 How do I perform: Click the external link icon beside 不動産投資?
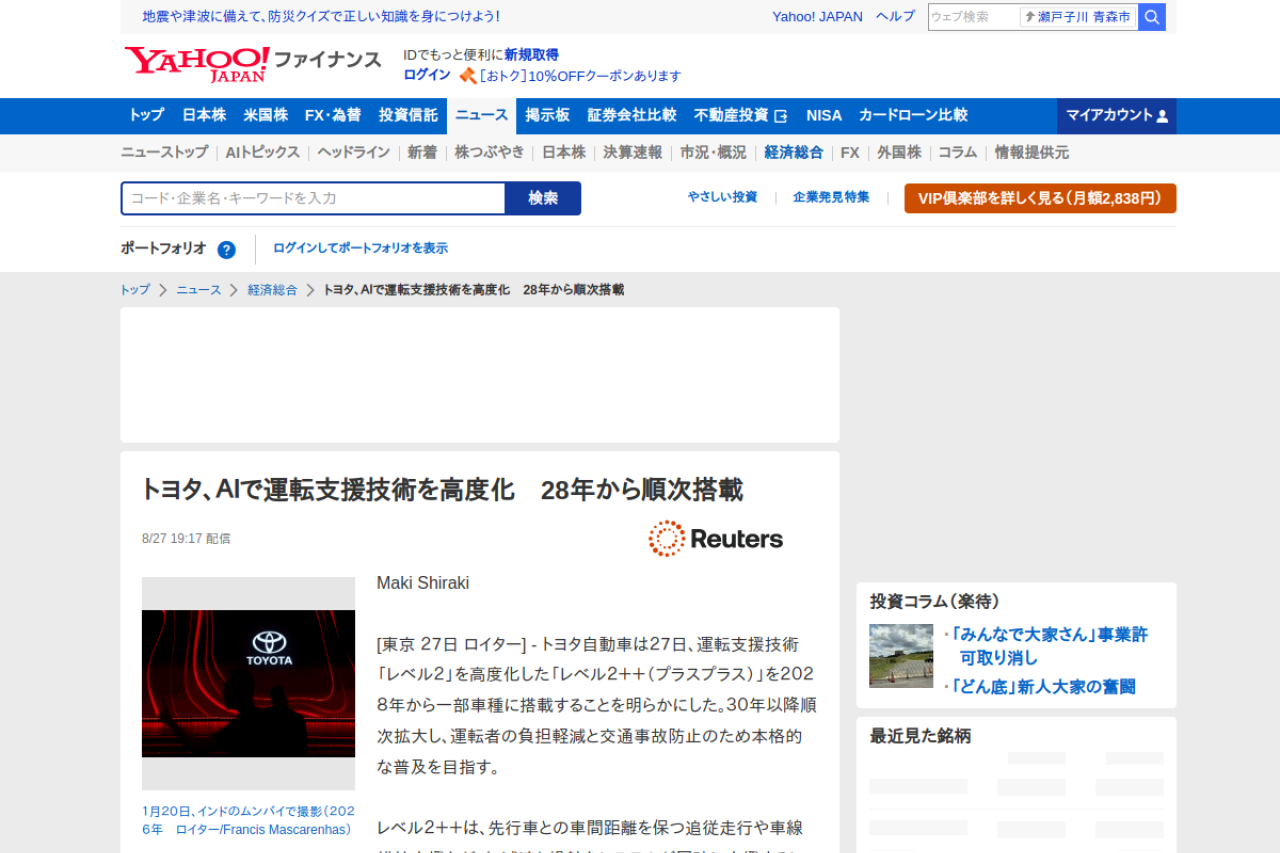click(x=781, y=116)
